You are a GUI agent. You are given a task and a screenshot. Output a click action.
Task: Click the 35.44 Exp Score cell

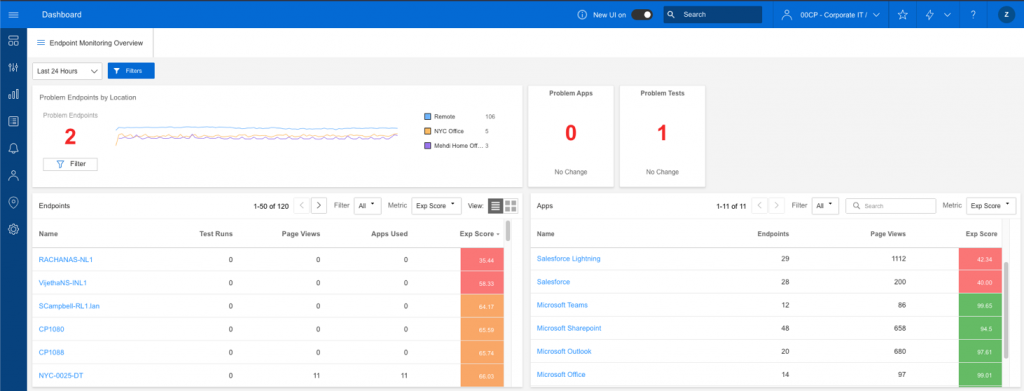pyautogui.click(x=481, y=260)
